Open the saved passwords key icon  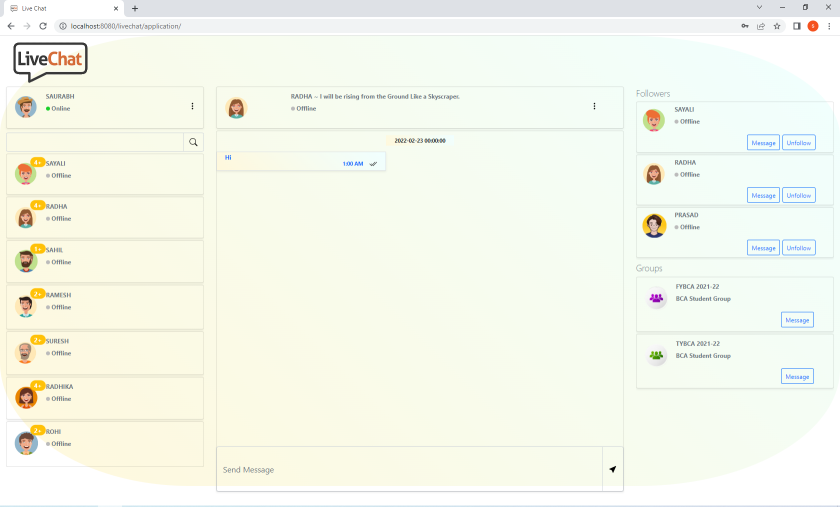[745, 26]
